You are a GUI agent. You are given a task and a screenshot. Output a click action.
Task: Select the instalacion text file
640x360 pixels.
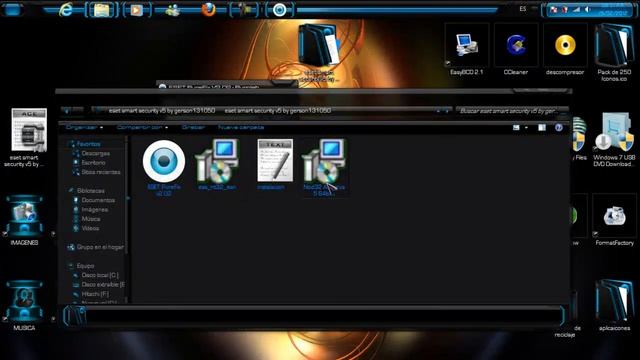(275, 164)
